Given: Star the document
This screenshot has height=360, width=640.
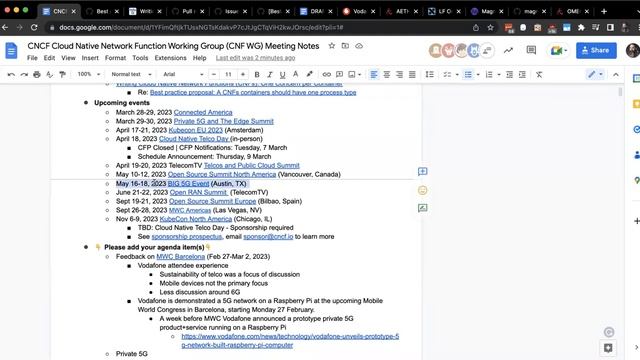Looking at the screenshot, I should click(332, 46).
